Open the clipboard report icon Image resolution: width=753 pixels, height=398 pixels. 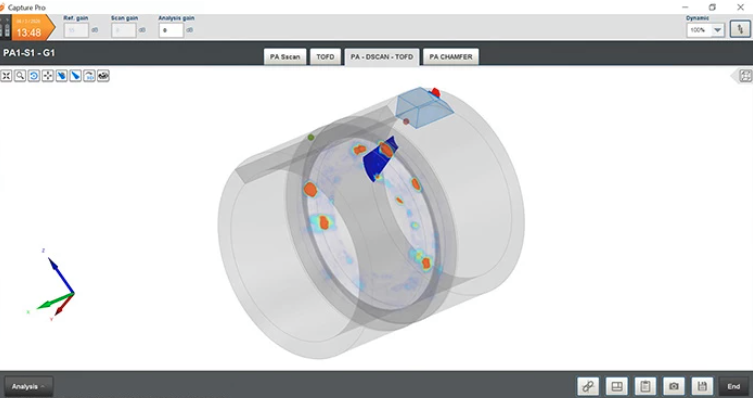point(645,386)
